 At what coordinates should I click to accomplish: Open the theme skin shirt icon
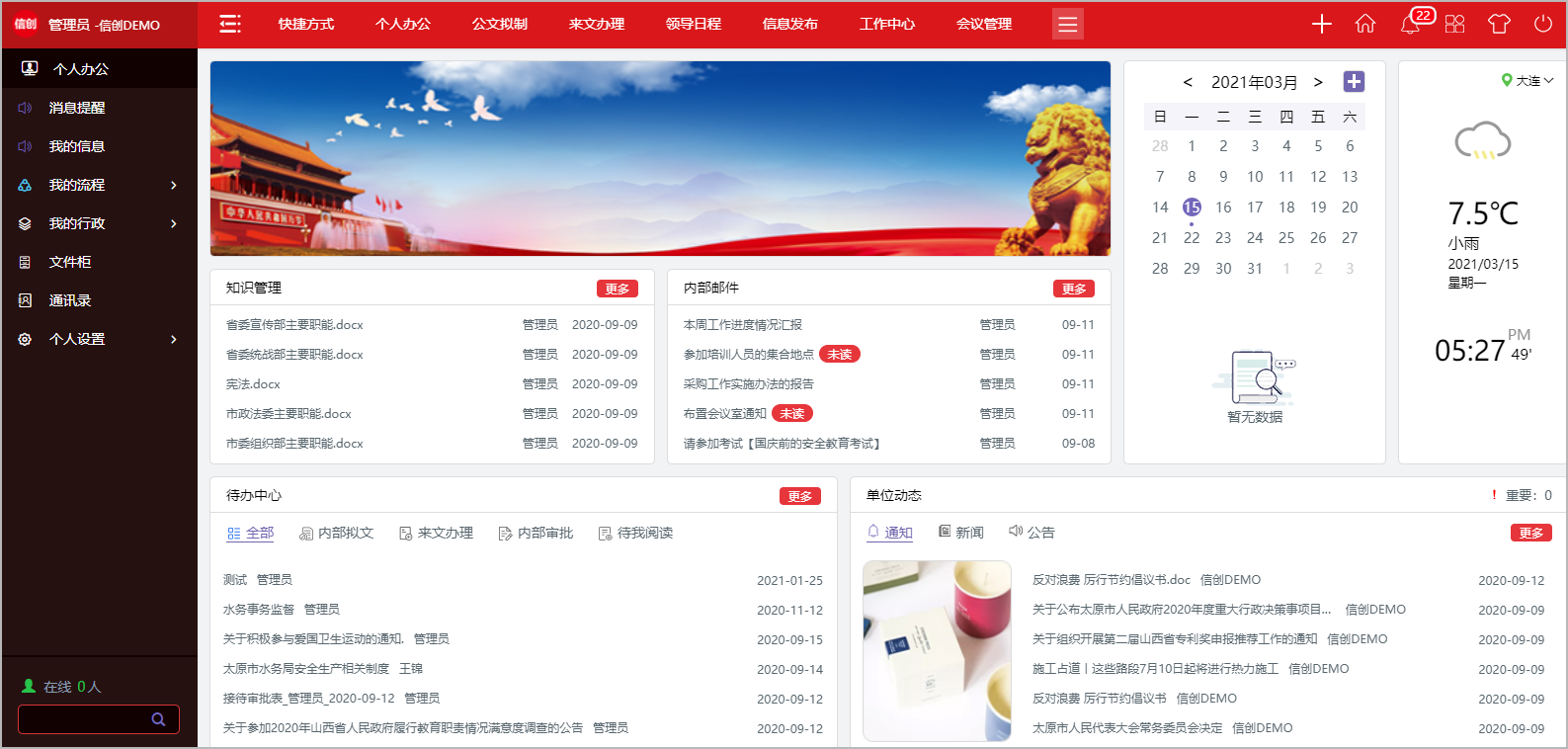[x=1499, y=24]
